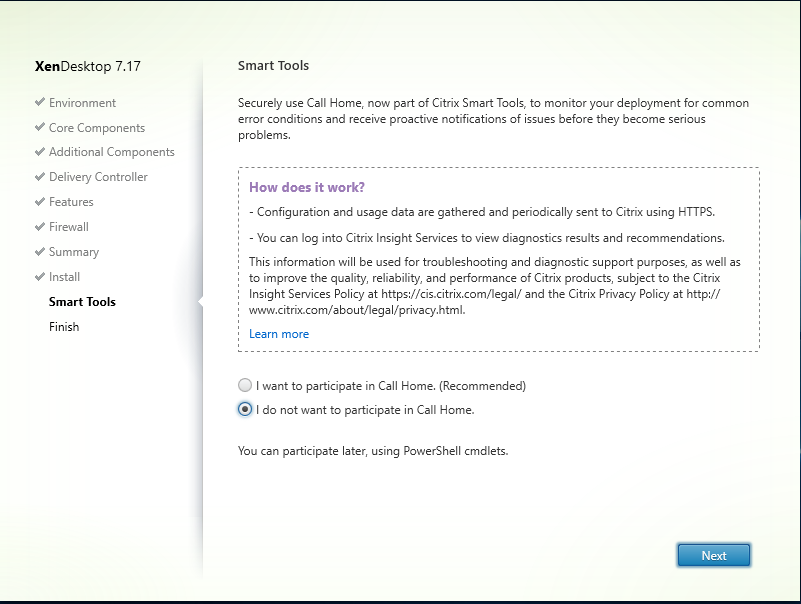Open the Learn more link

pyautogui.click(x=279, y=334)
